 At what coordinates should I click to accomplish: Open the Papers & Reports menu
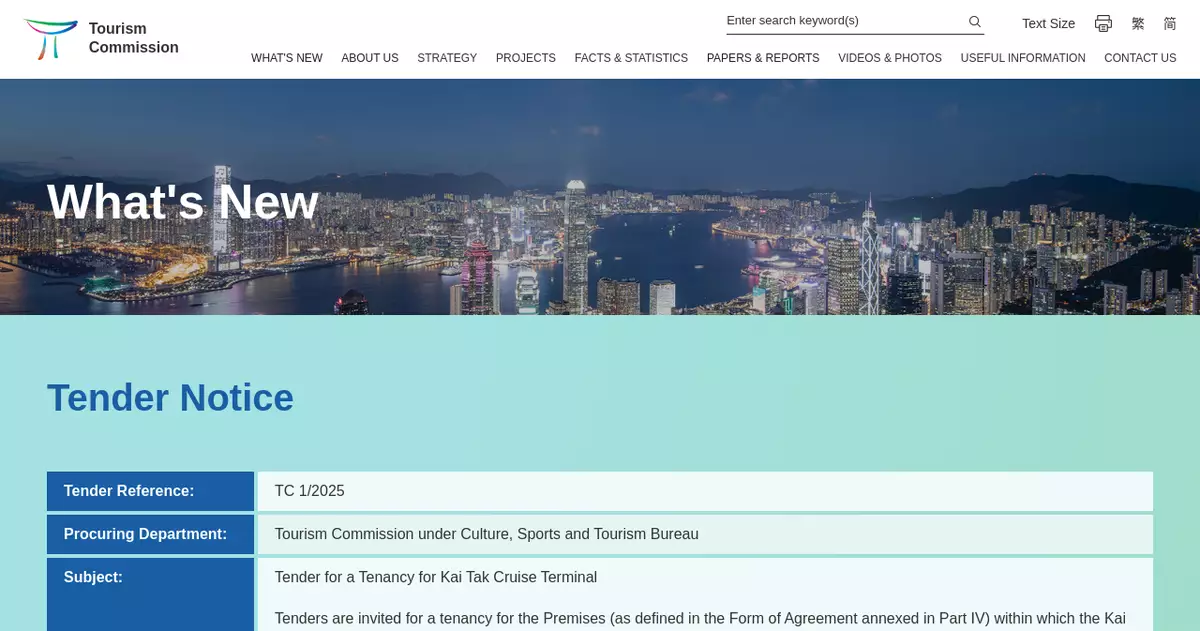pyautogui.click(x=762, y=58)
